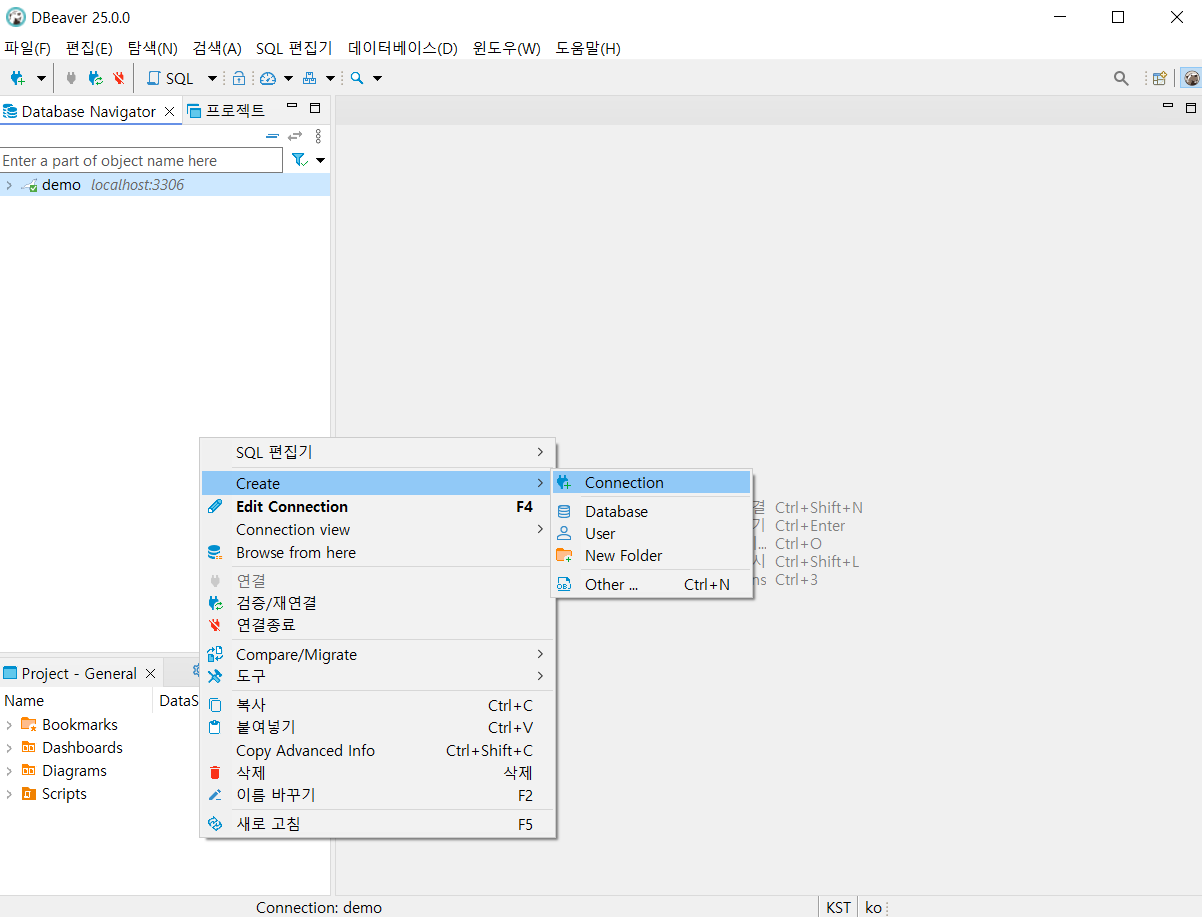Select 검증/재연결 in context menu
Screen dimensions: 1202x917
(x=378, y=603)
